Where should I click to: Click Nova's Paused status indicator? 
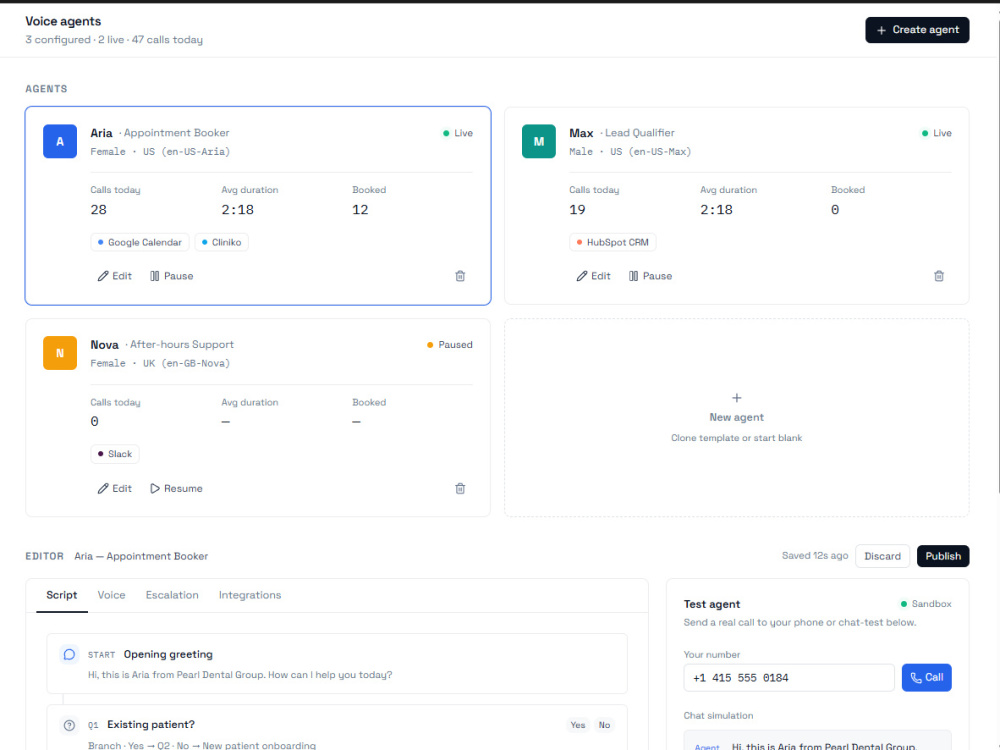pos(450,345)
